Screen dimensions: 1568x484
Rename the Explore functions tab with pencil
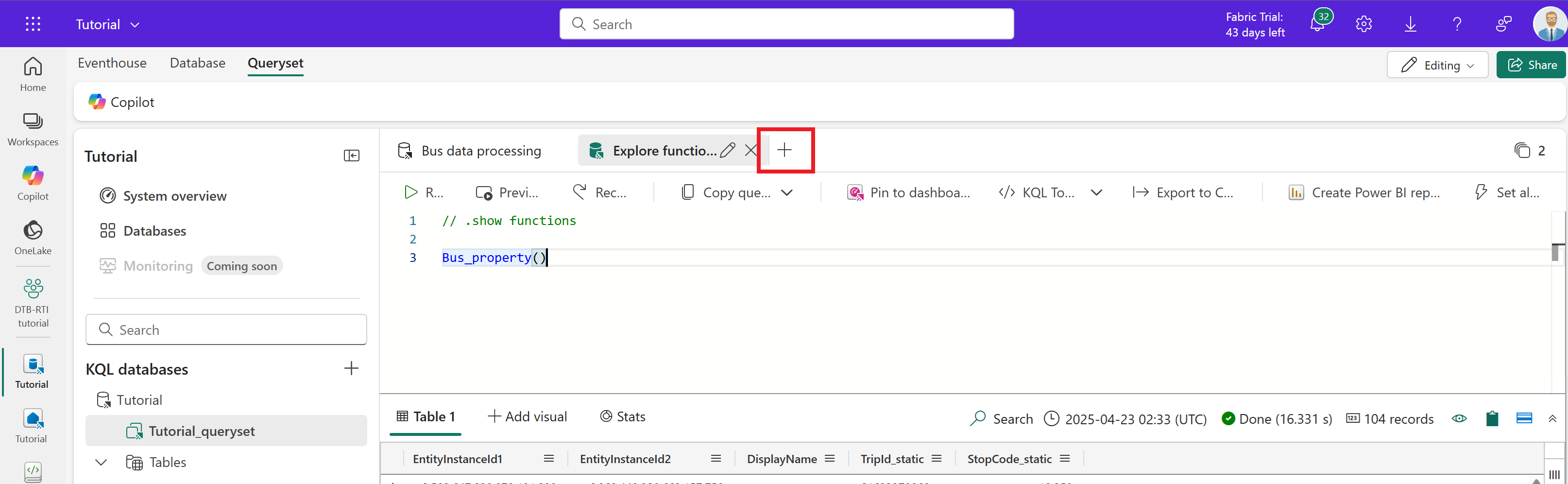[x=727, y=150]
